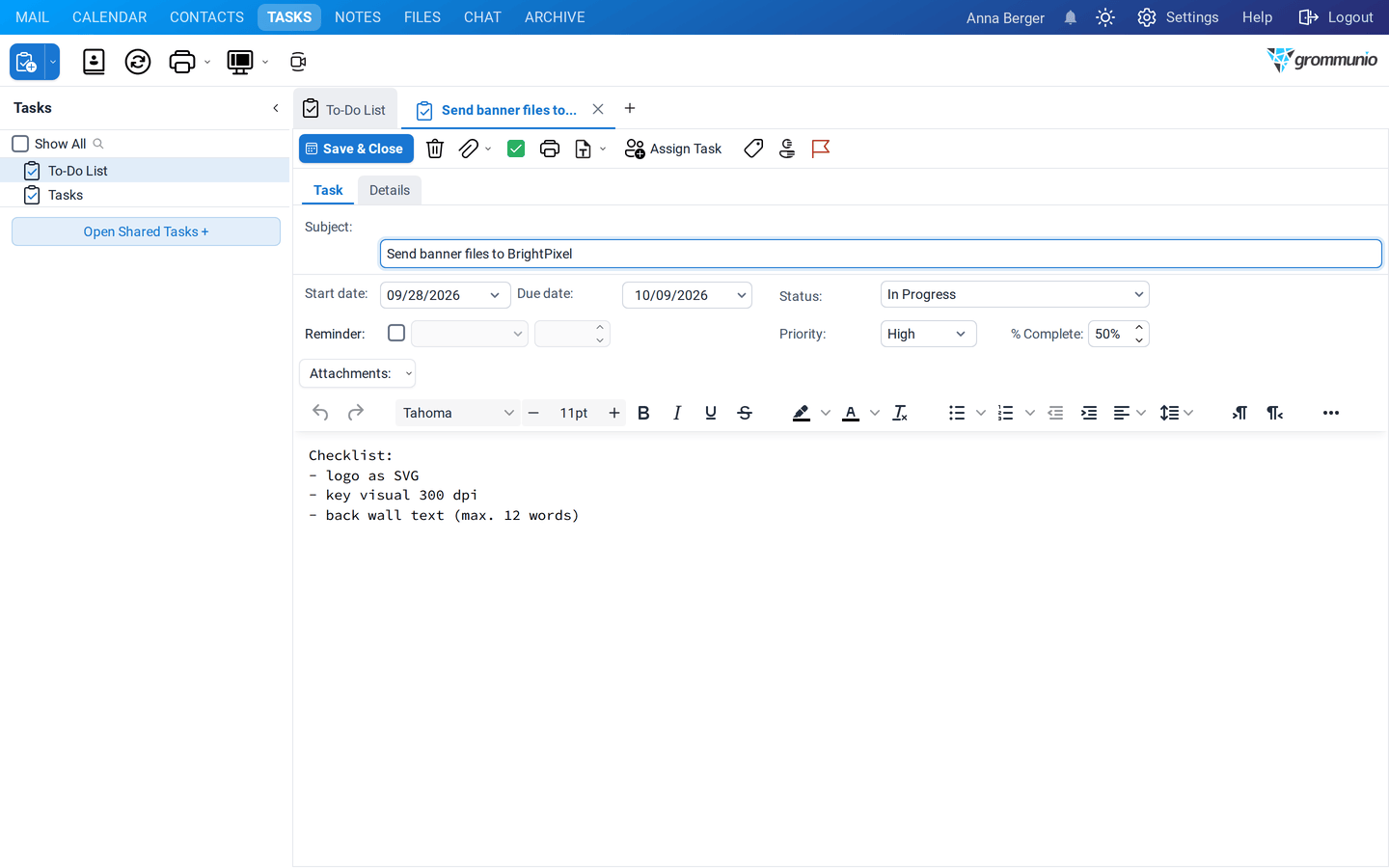Select Tasks folder in the sidebar

(145, 195)
